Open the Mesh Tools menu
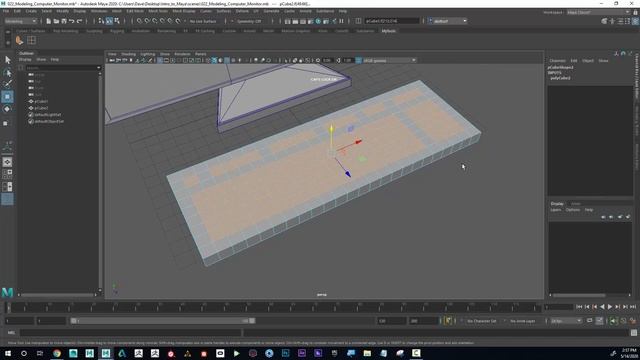The width and height of the screenshot is (640, 360). pos(158,11)
